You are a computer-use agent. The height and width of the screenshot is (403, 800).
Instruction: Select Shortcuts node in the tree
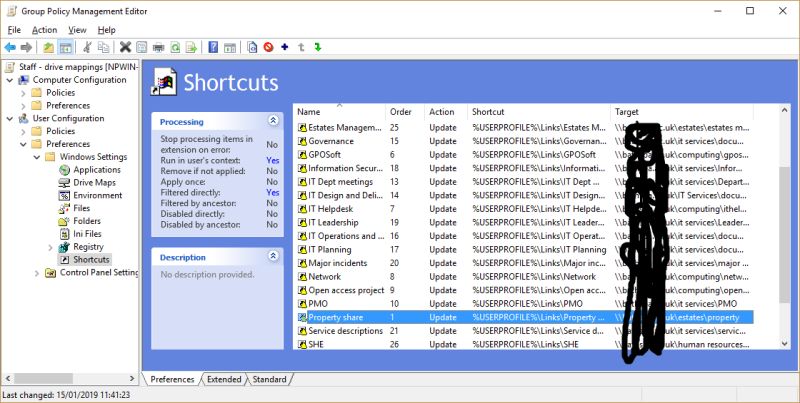91,260
